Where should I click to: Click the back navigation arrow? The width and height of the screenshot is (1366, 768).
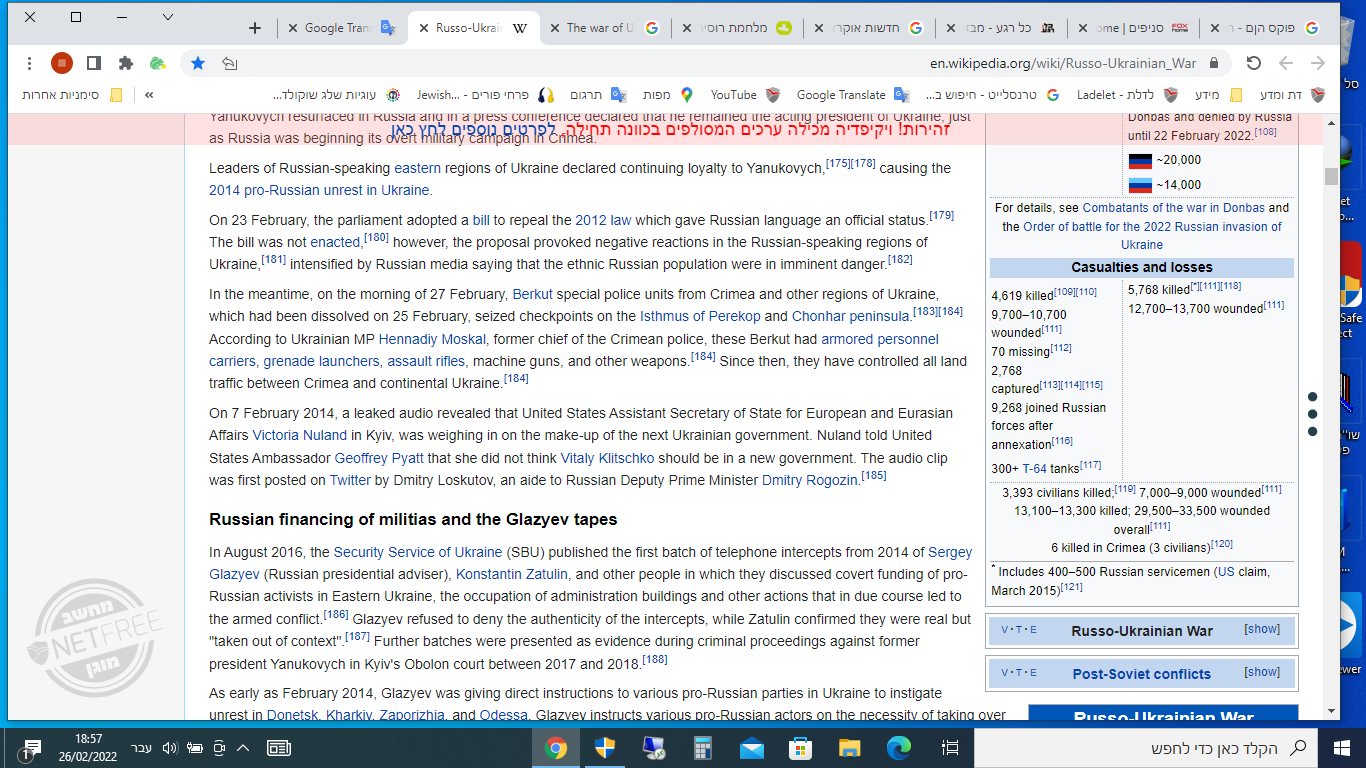1286,61
